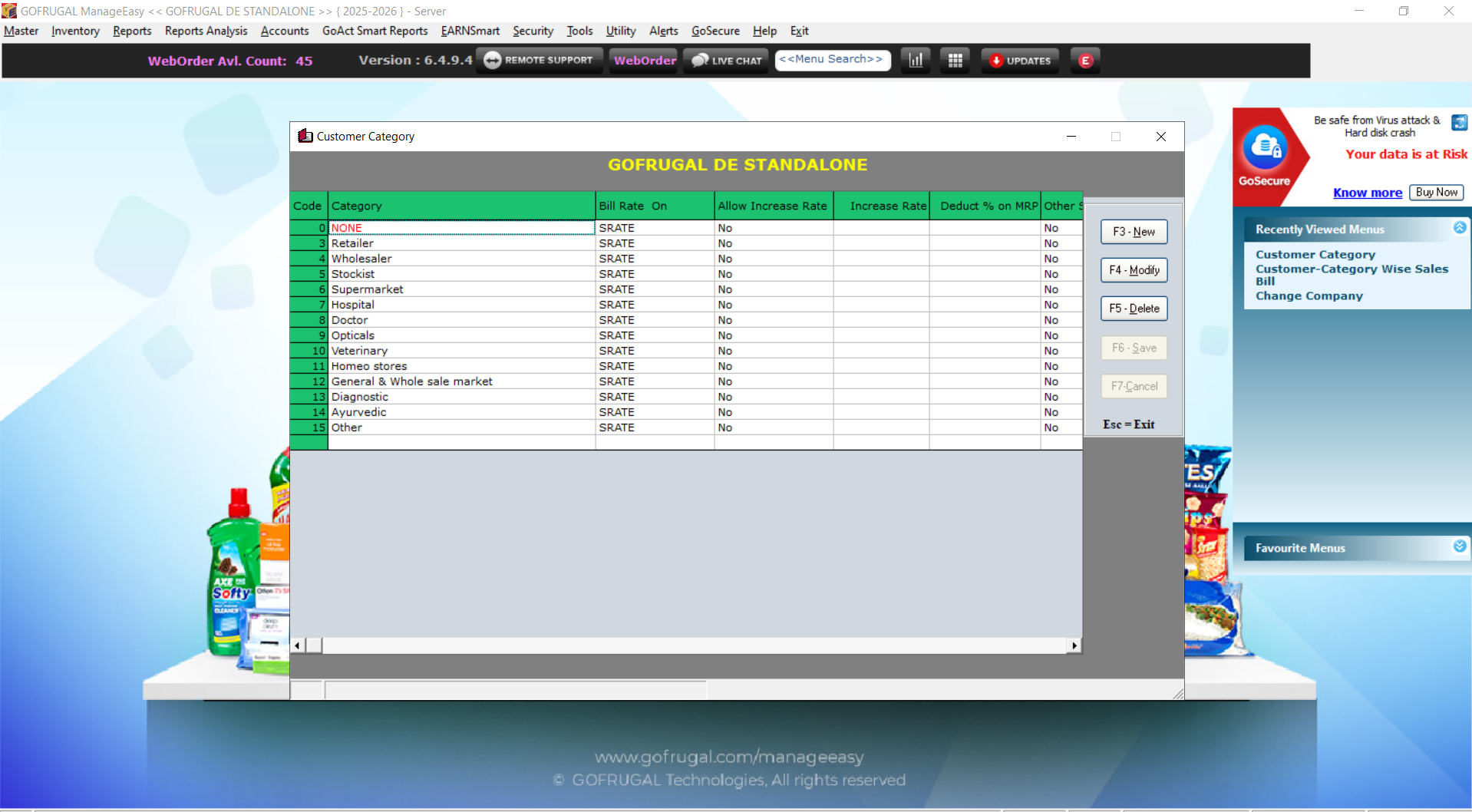The width and height of the screenshot is (1472, 812).
Task: Click F5 - Delete button
Action: [1134, 309]
